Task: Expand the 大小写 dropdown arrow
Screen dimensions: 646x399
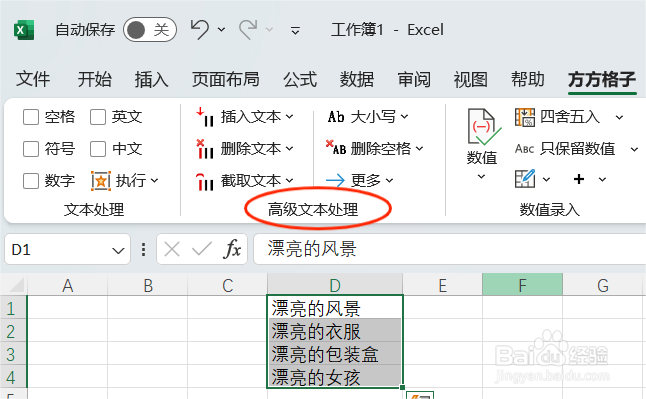Action: coord(405,117)
